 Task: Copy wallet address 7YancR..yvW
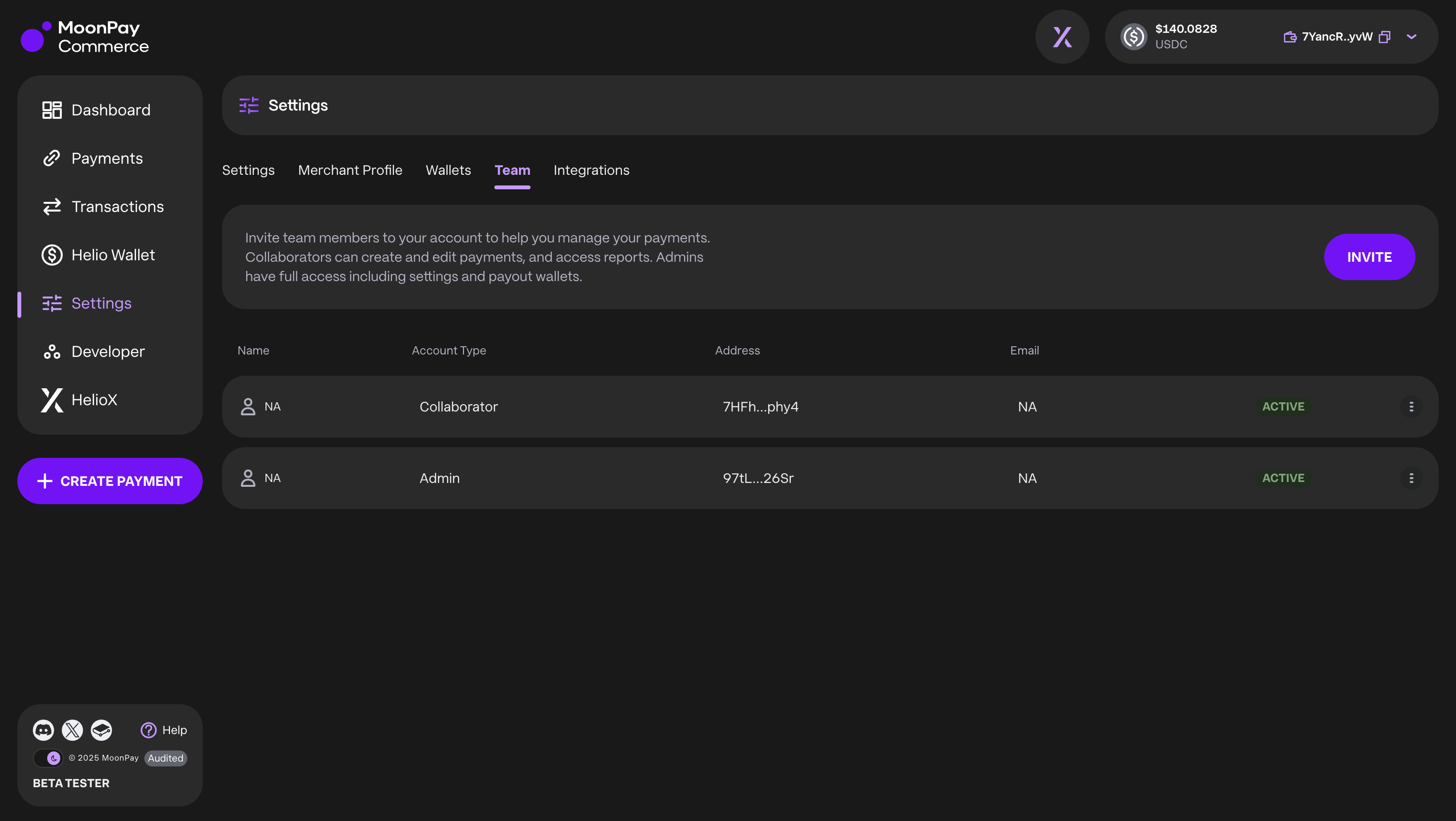[1384, 37]
